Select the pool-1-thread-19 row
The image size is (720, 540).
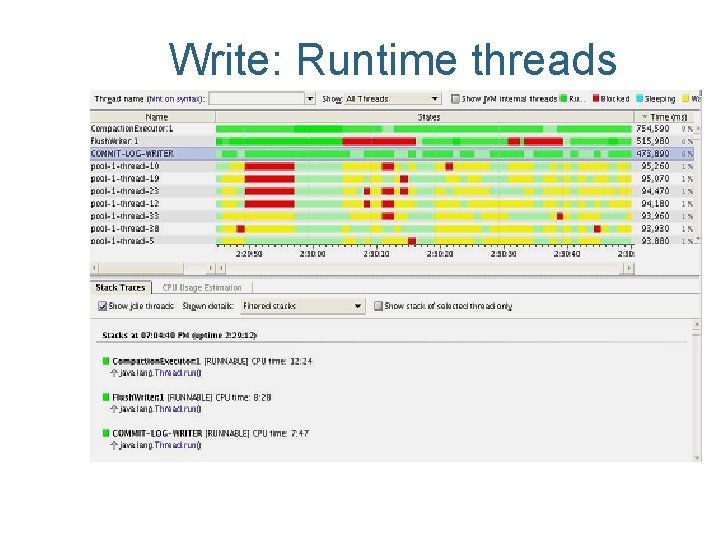(392, 178)
